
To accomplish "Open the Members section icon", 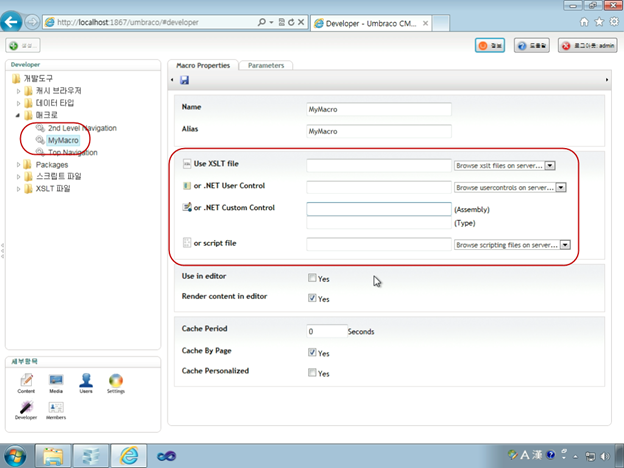I will click(56, 410).
